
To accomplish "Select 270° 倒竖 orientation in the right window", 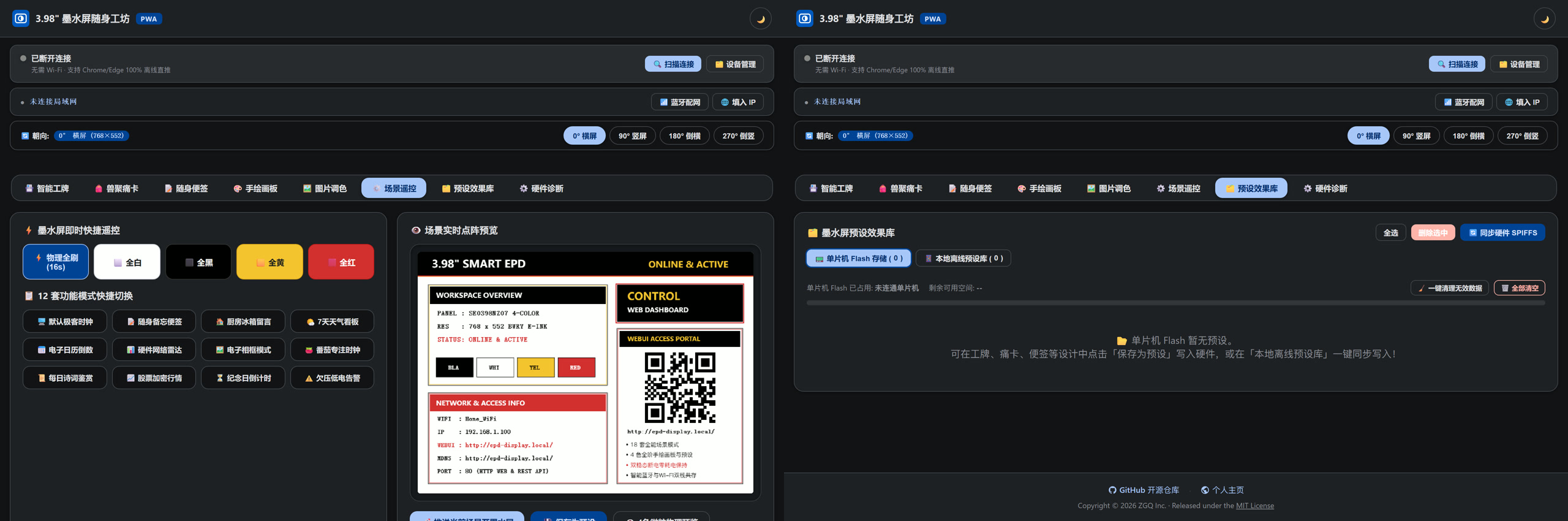I will [1523, 135].
